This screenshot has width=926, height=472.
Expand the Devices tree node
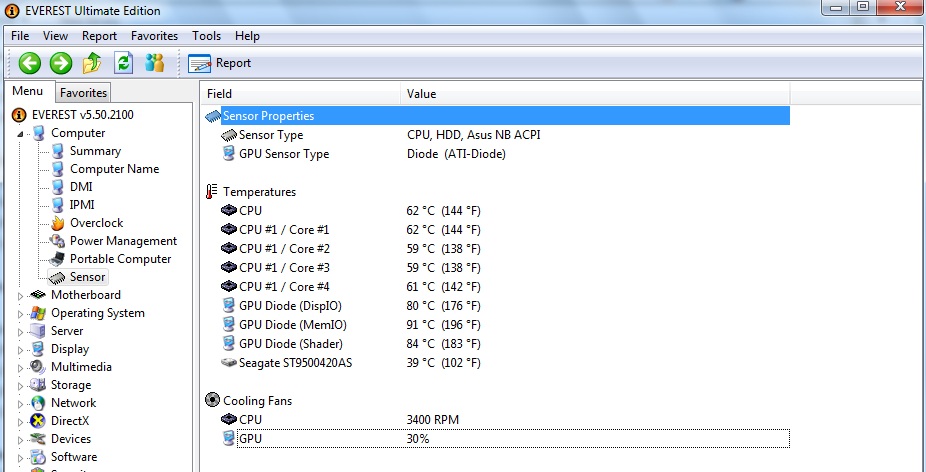(21, 440)
